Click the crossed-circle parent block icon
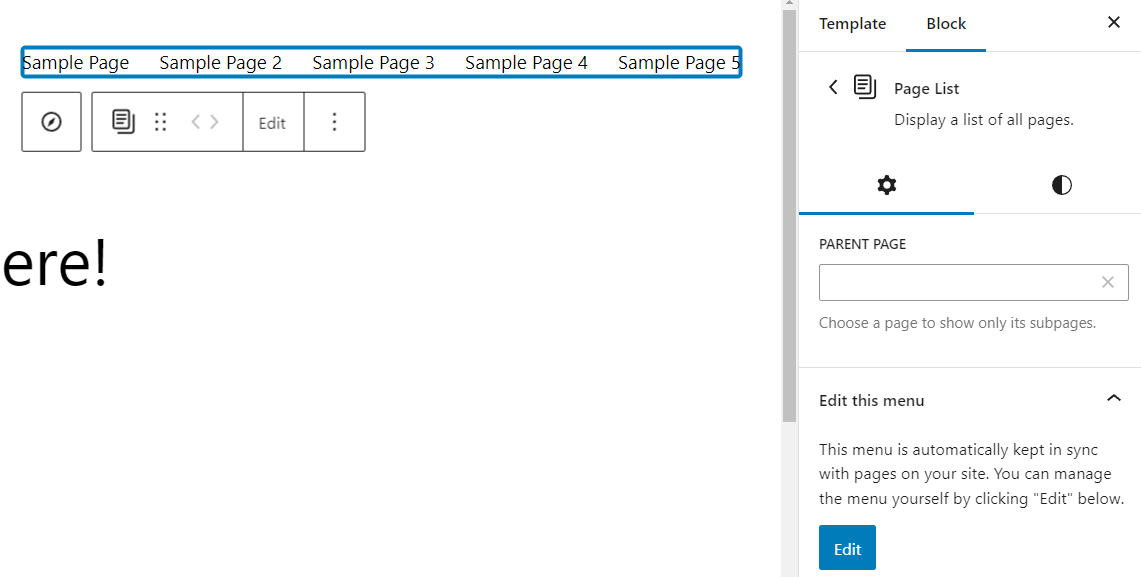This screenshot has width=1141, height=577. pyautogui.click(x=51, y=121)
